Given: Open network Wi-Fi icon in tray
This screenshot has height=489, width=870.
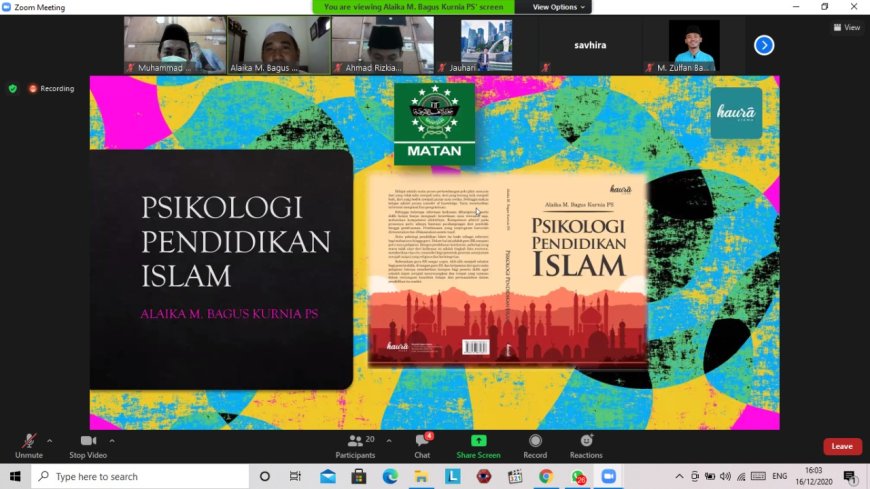Looking at the screenshot, I should coord(741,476).
